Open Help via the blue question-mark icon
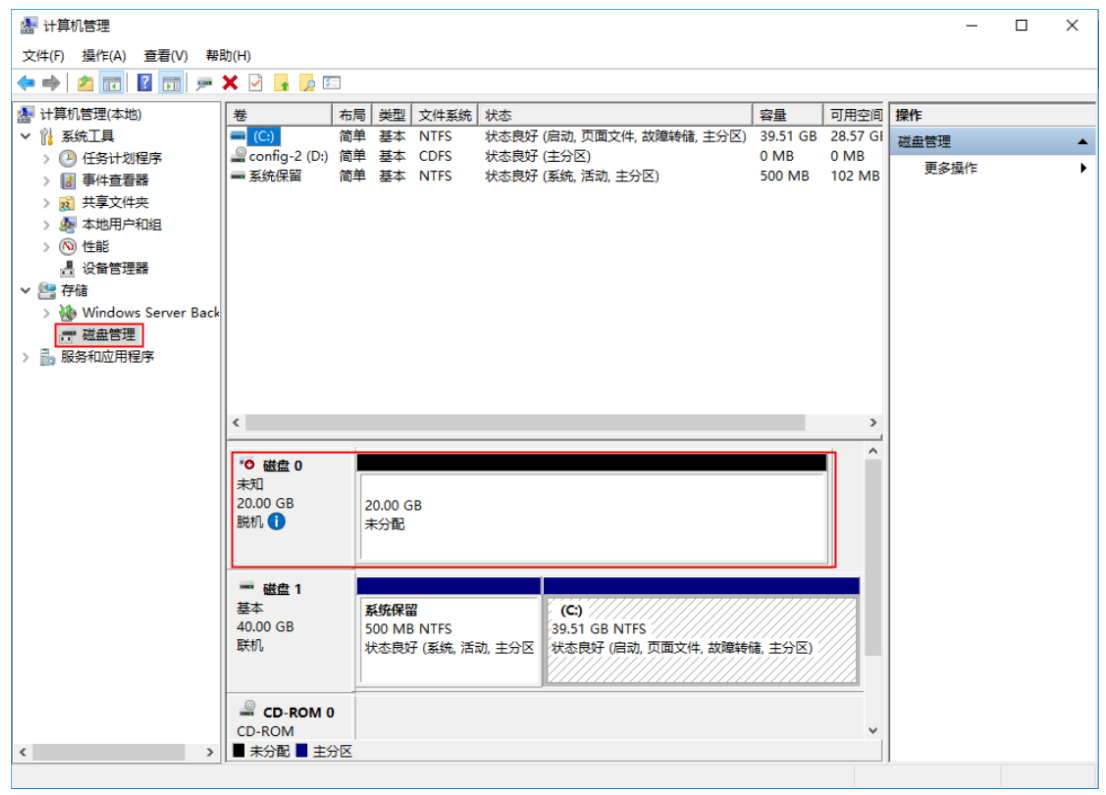The width and height of the screenshot is (1106, 795). tap(144, 83)
